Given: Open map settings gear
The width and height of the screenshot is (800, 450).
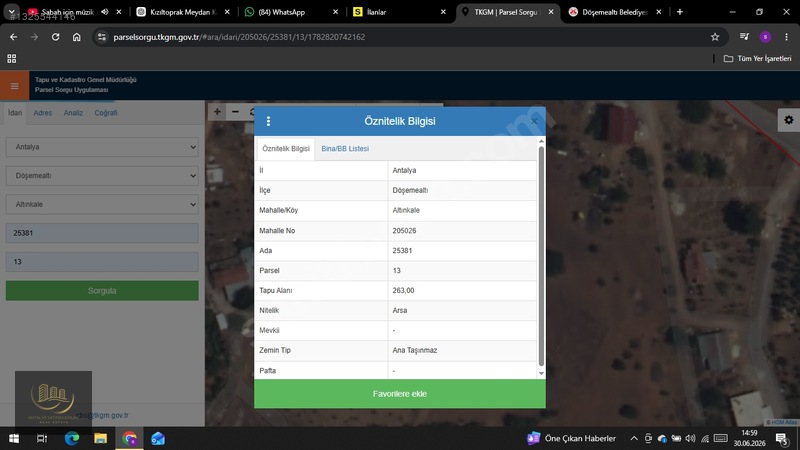Looking at the screenshot, I should click(789, 120).
